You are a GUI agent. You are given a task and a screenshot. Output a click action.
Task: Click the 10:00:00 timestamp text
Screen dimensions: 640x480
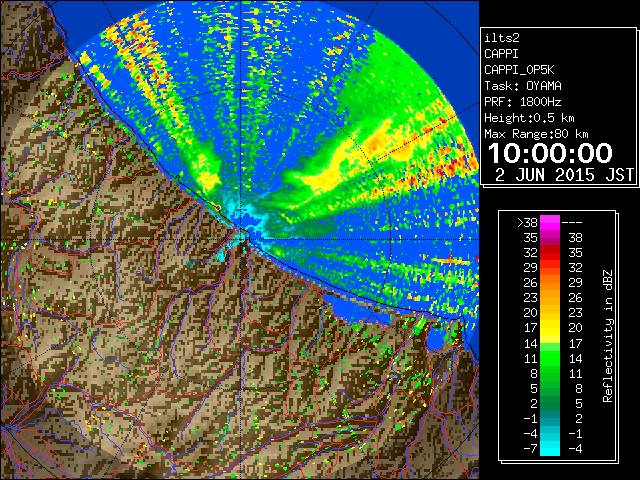[x=550, y=153]
